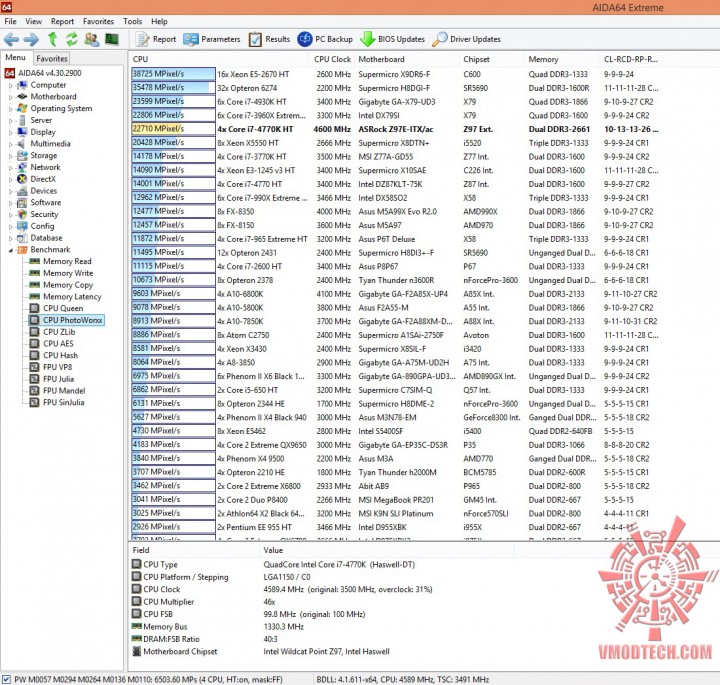Toggle the status bar checkbox

pos(6,679)
